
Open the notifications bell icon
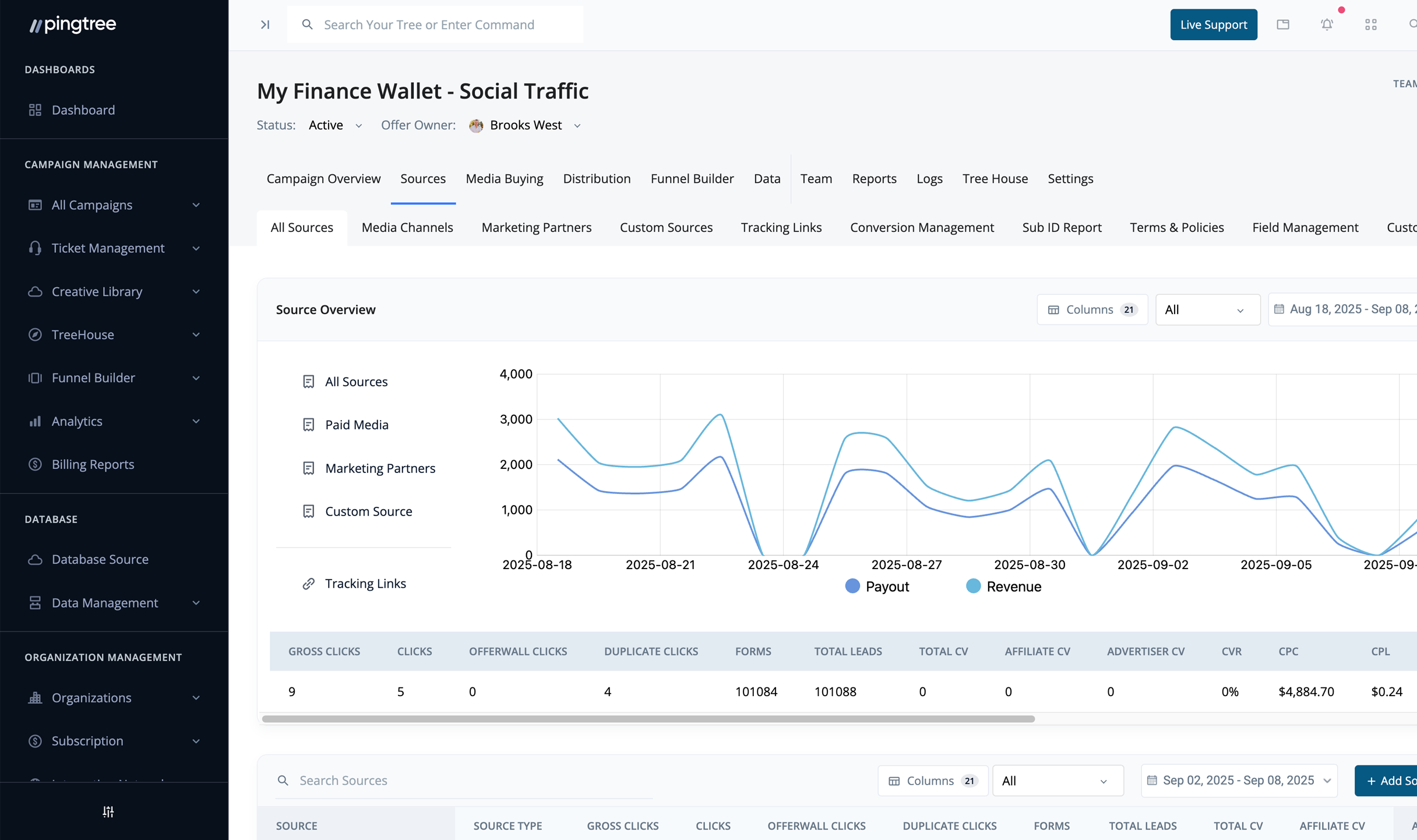1327,24
